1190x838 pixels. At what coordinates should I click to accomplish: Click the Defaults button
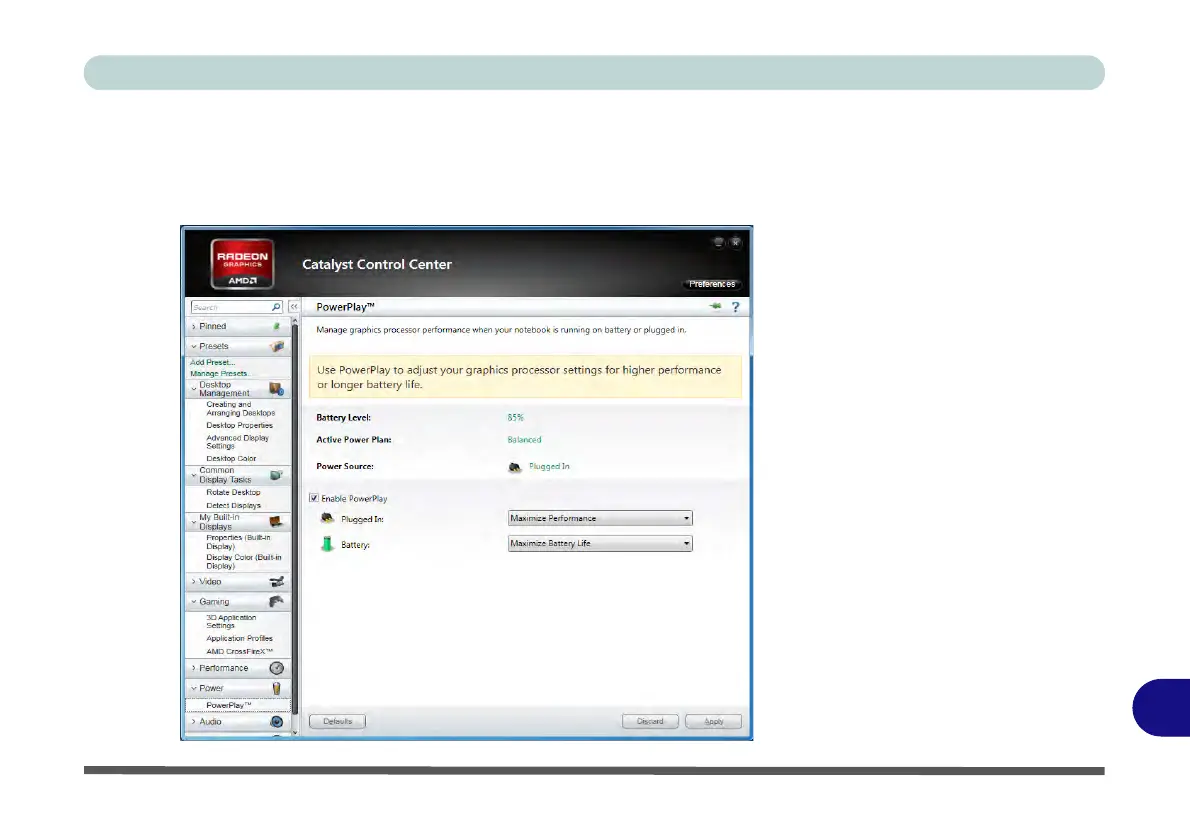click(337, 721)
